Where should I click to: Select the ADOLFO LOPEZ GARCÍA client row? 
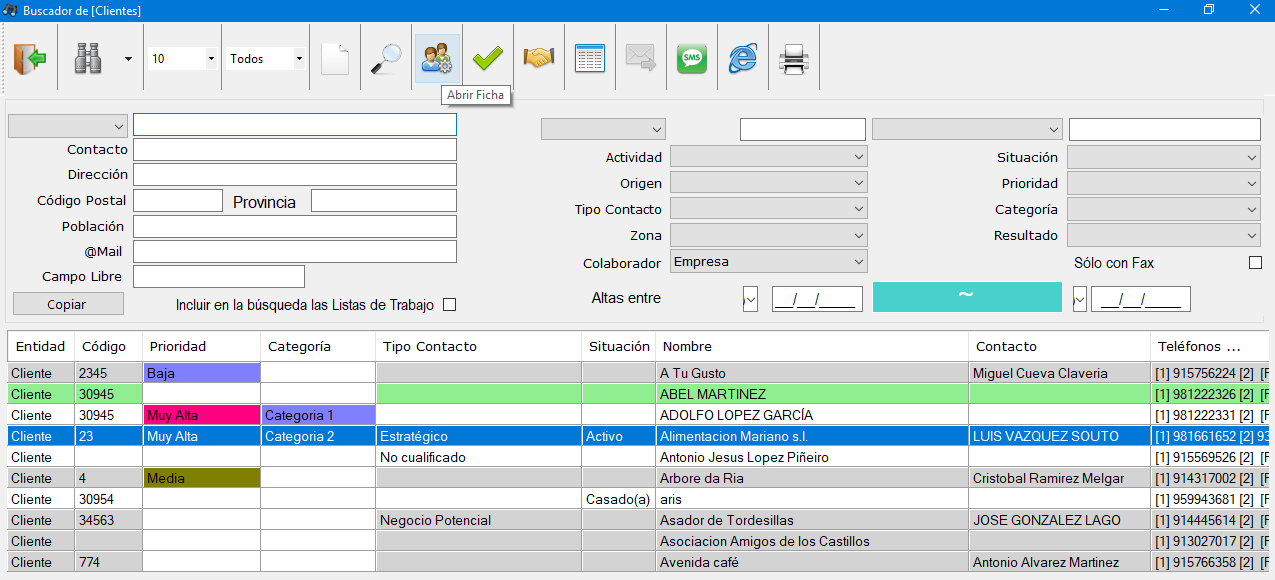640,415
